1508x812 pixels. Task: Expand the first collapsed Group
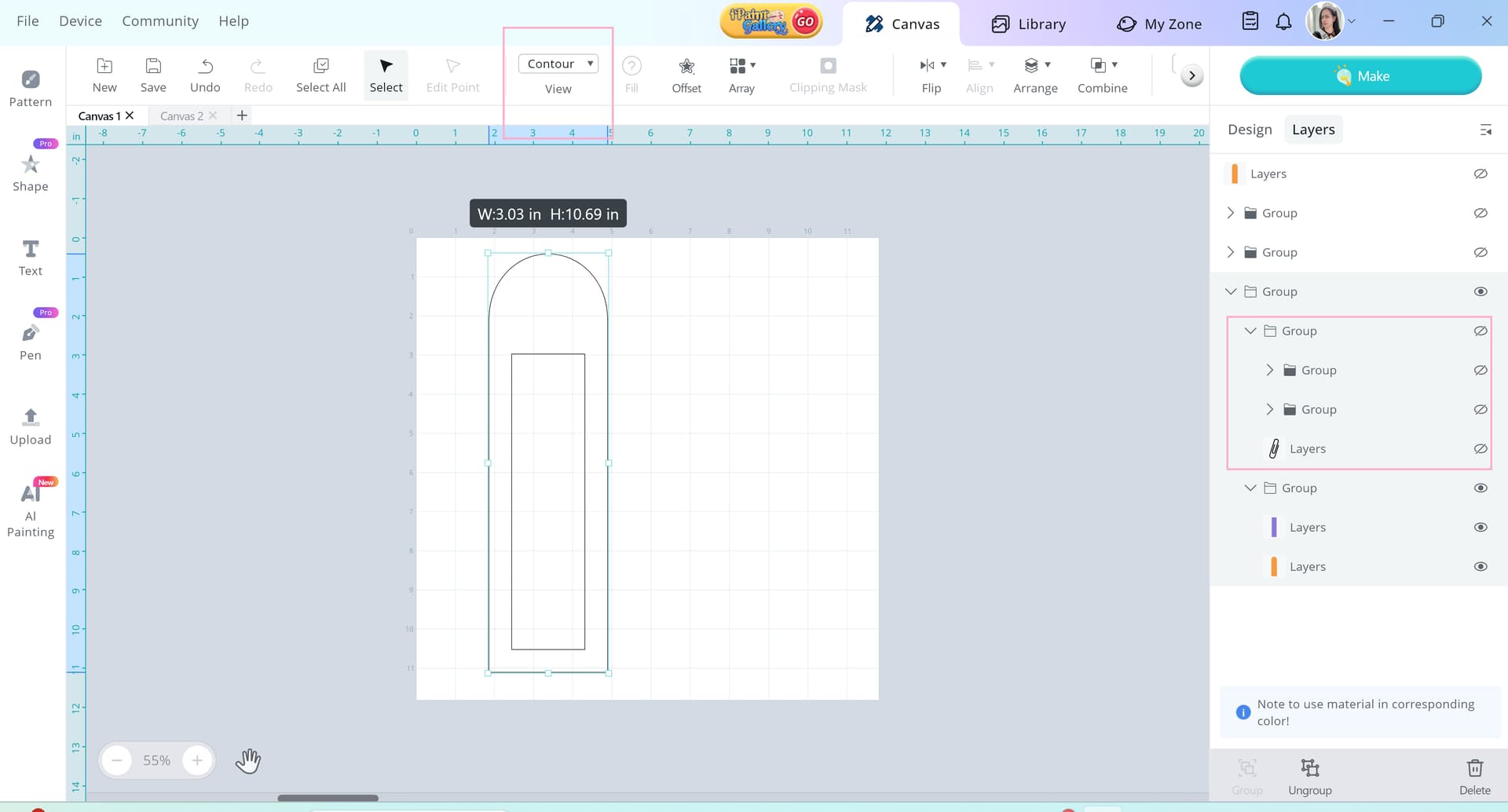click(x=1230, y=213)
